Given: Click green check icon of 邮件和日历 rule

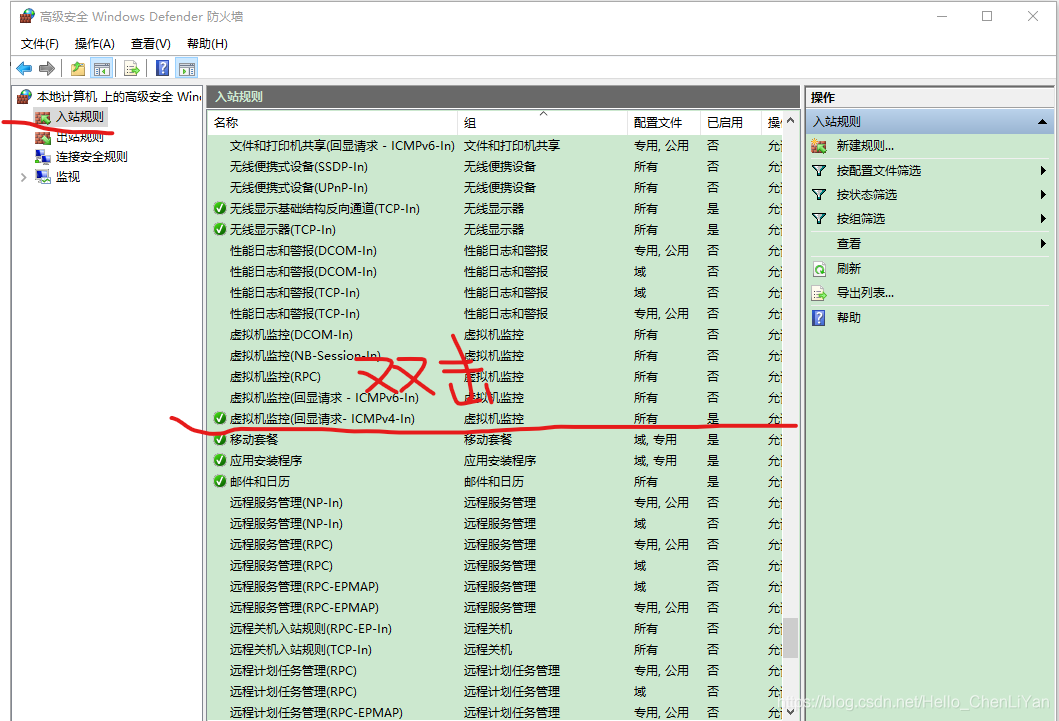Looking at the screenshot, I should tap(219, 481).
